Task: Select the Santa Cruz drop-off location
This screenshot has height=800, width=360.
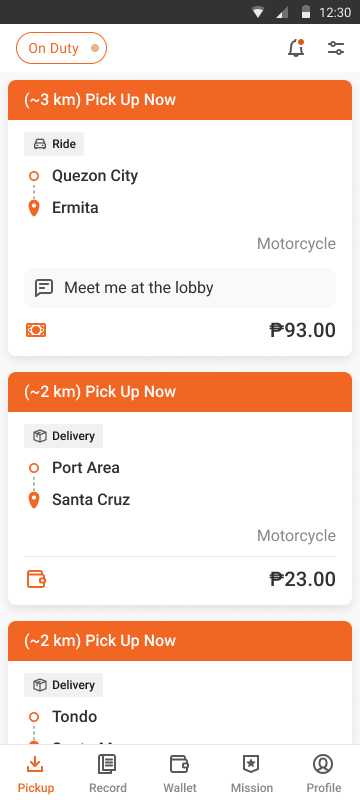Action: 91,499
